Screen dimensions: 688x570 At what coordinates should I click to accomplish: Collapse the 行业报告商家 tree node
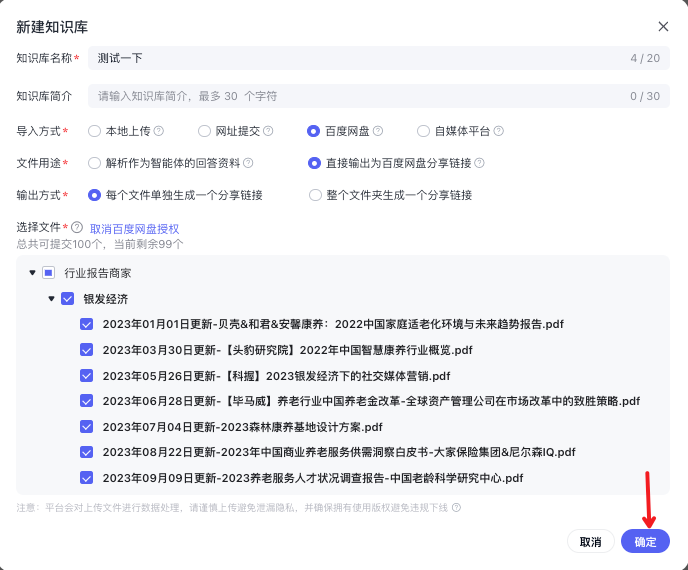pos(32,272)
